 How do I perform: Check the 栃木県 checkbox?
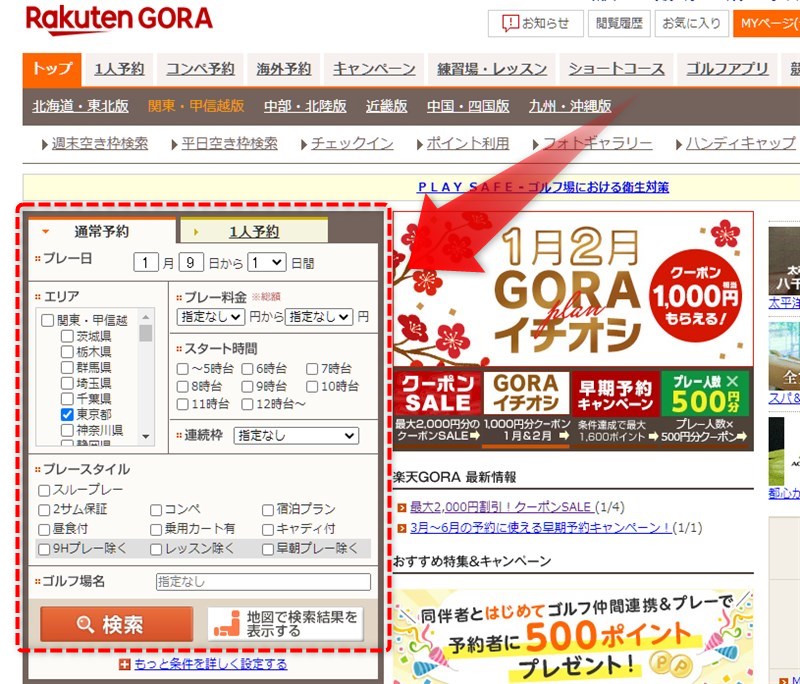pos(67,352)
